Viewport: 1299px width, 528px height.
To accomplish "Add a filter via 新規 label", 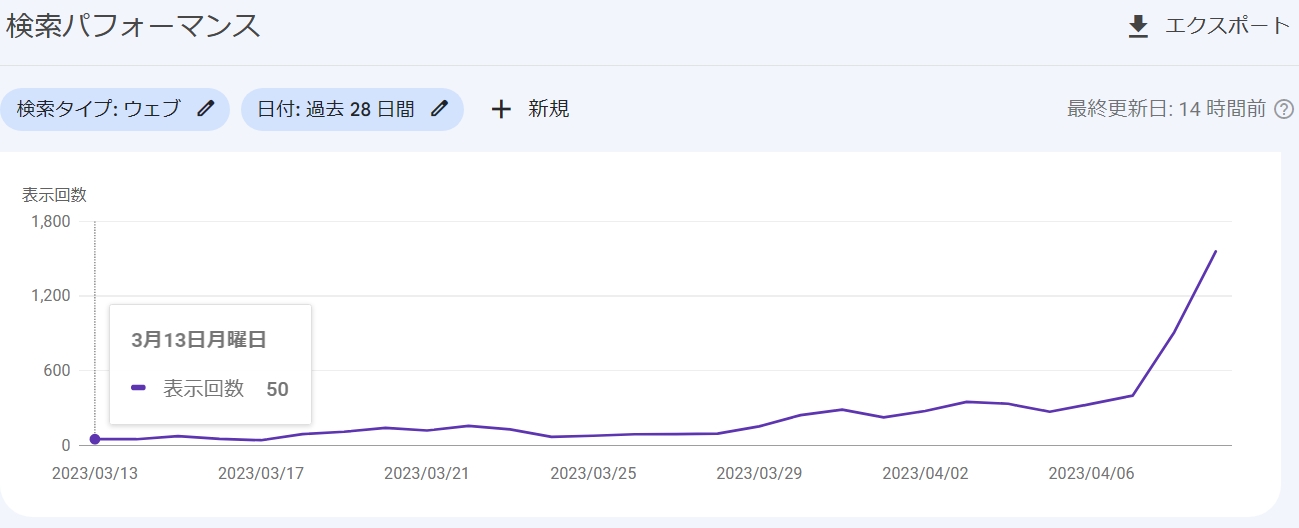I will pos(549,109).
